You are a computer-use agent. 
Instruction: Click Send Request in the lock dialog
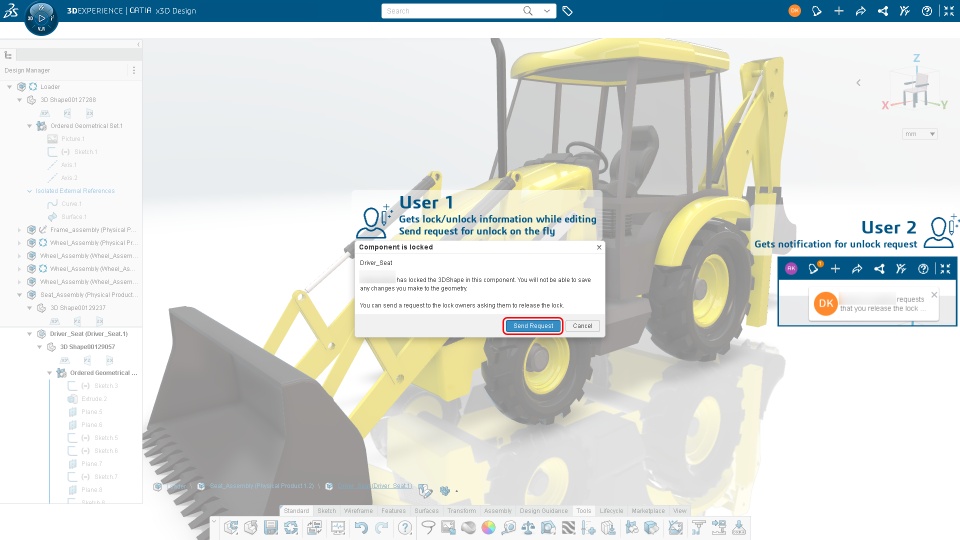[533, 326]
